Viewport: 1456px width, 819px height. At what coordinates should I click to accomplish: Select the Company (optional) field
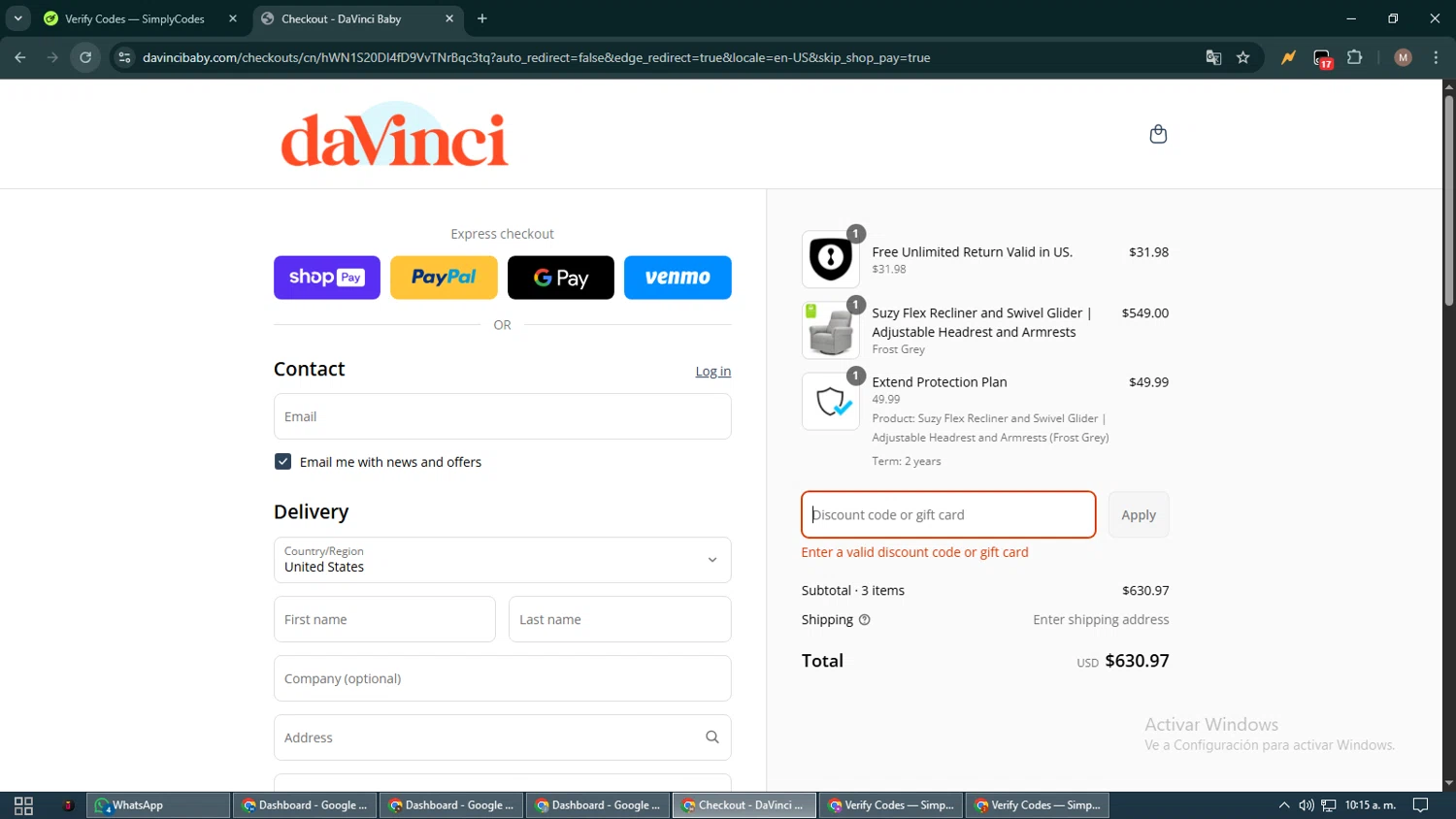coord(503,678)
